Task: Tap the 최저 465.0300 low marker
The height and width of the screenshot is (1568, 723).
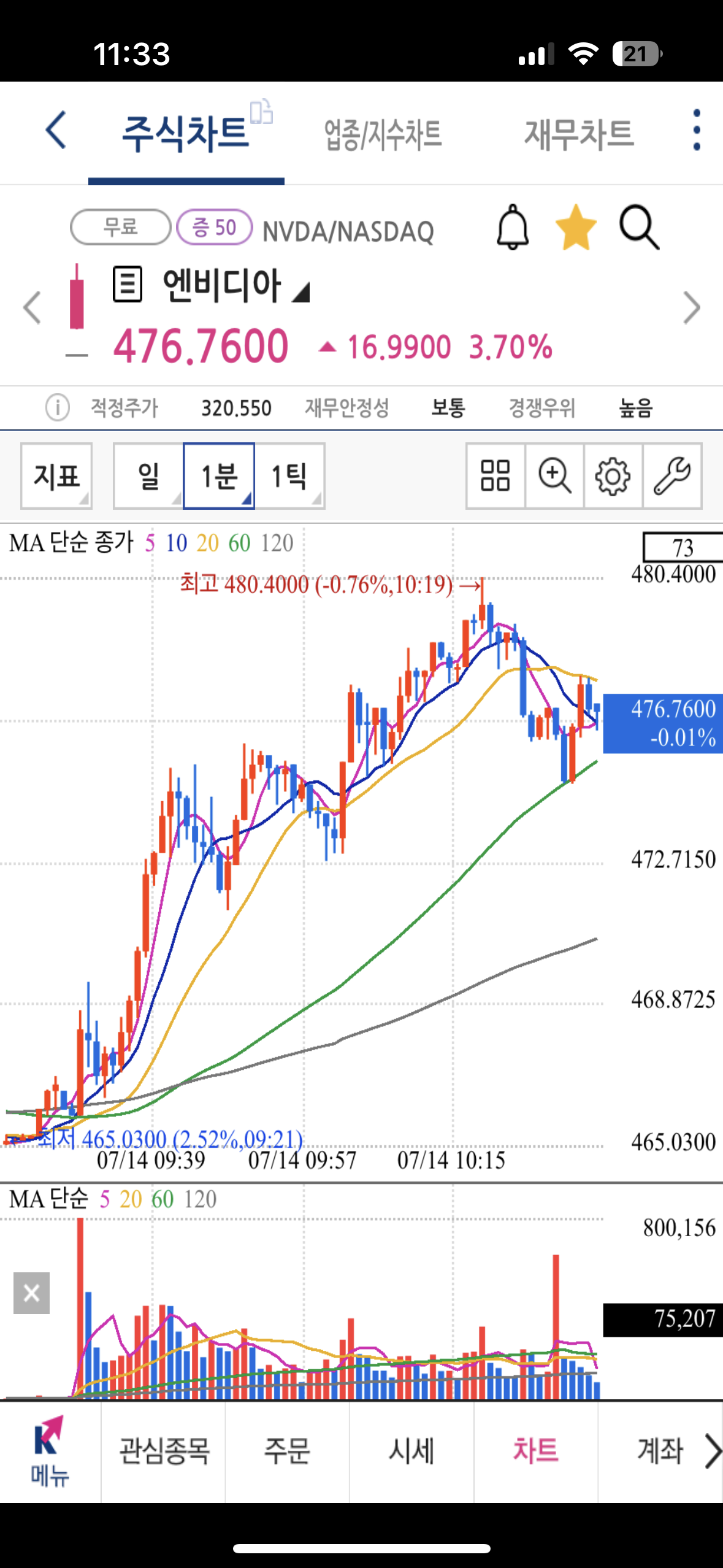Action: [x=170, y=1139]
